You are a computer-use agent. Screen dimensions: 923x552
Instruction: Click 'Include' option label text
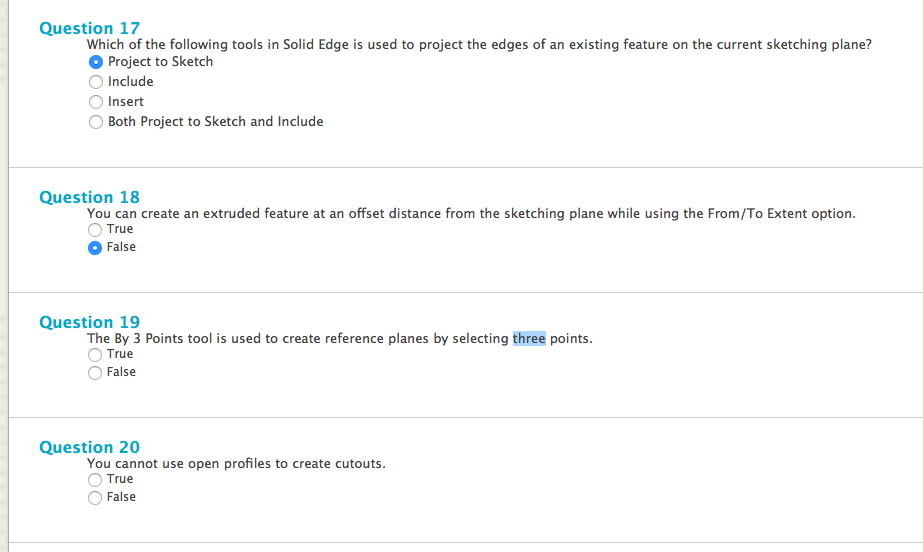pos(131,82)
